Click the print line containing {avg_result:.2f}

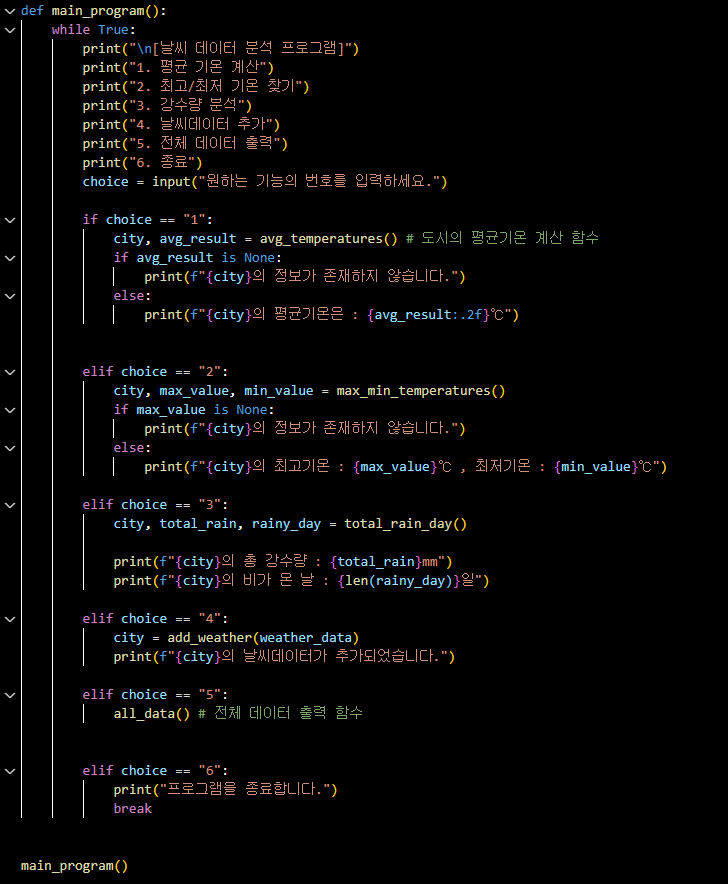pos(331,315)
